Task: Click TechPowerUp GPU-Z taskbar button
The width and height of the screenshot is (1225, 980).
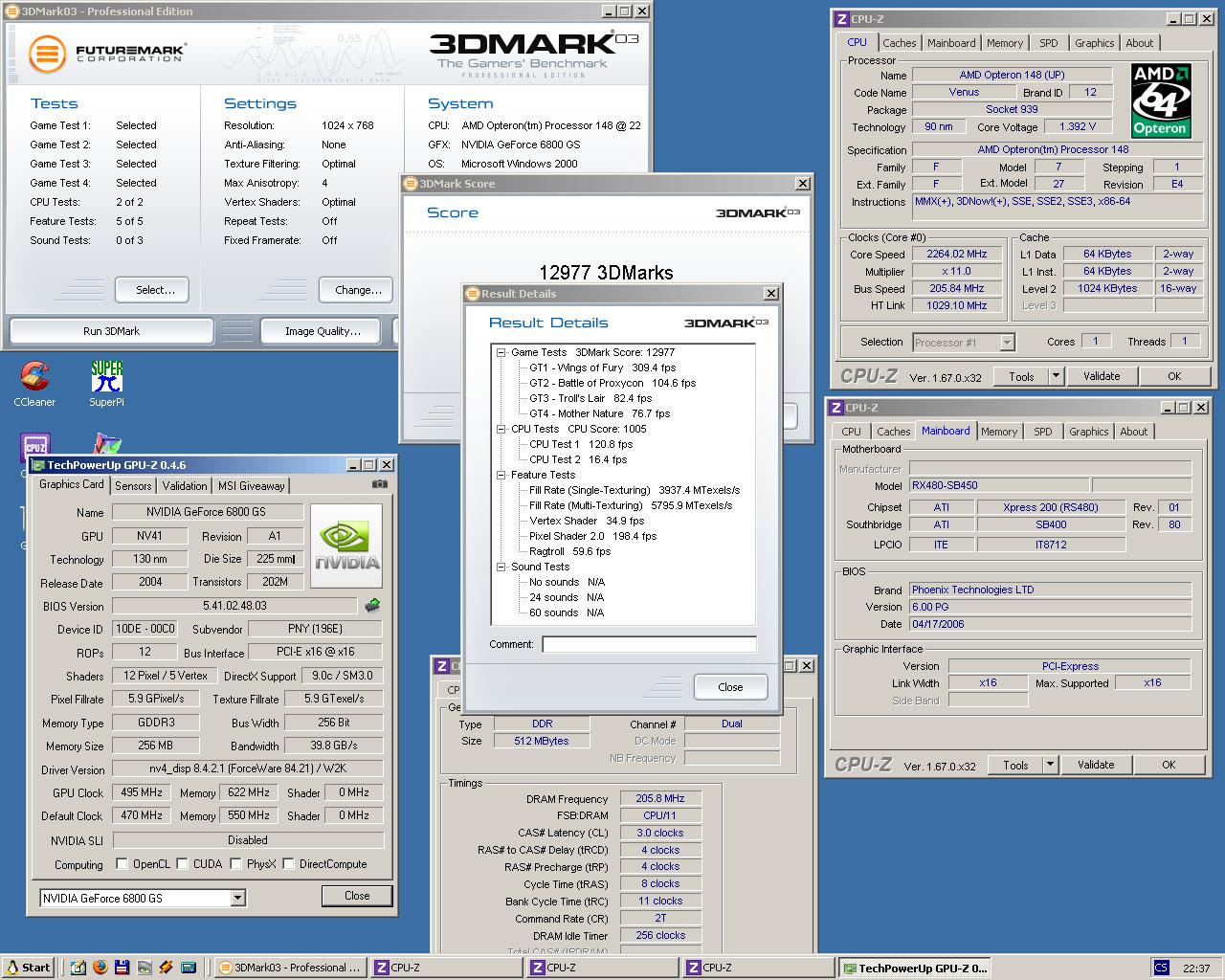Action: coord(913,968)
